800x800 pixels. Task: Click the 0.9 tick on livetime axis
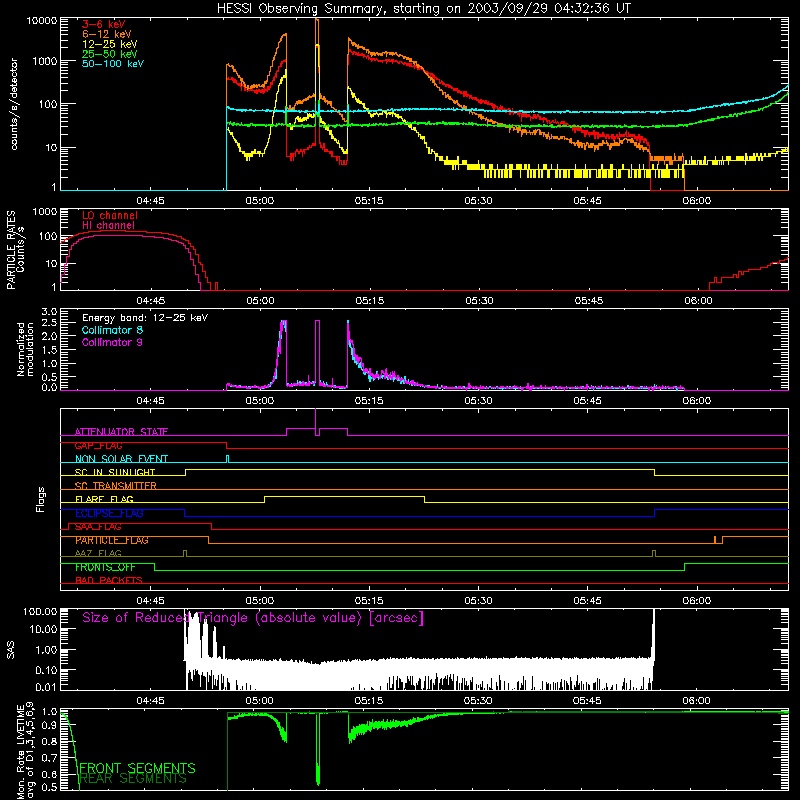49,726
